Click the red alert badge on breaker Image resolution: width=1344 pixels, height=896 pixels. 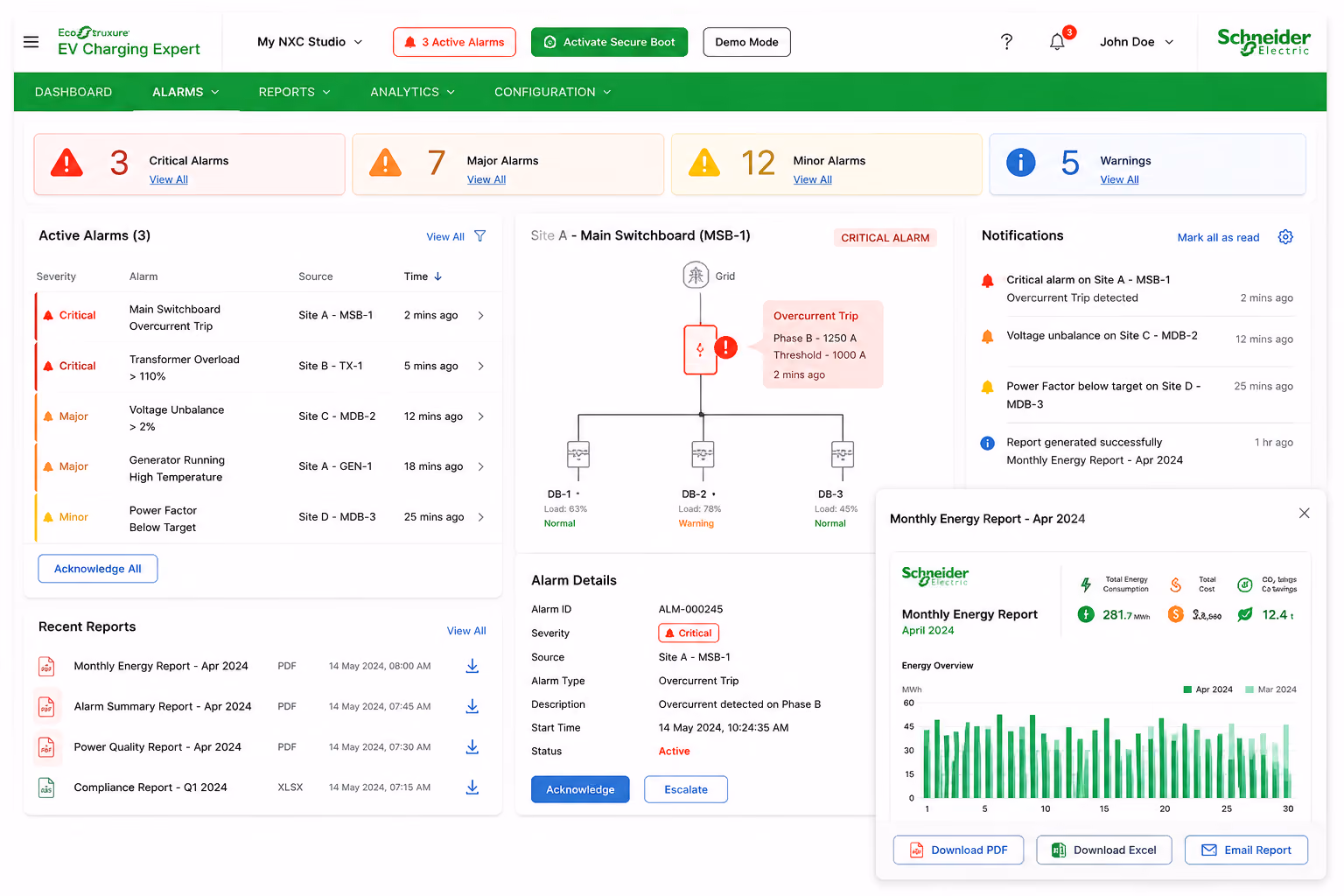(x=726, y=348)
